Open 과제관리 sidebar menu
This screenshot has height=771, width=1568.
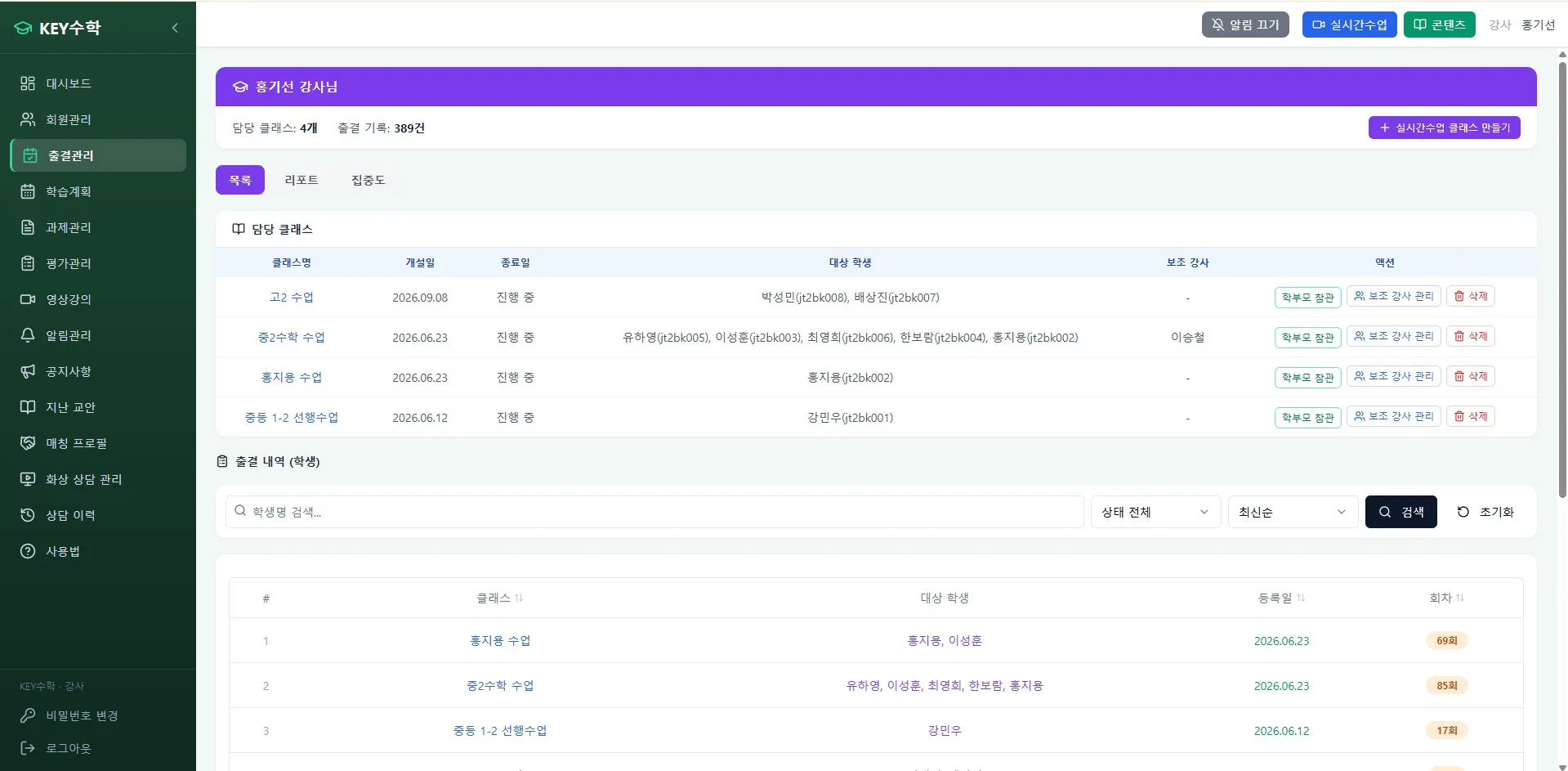point(98,227)
